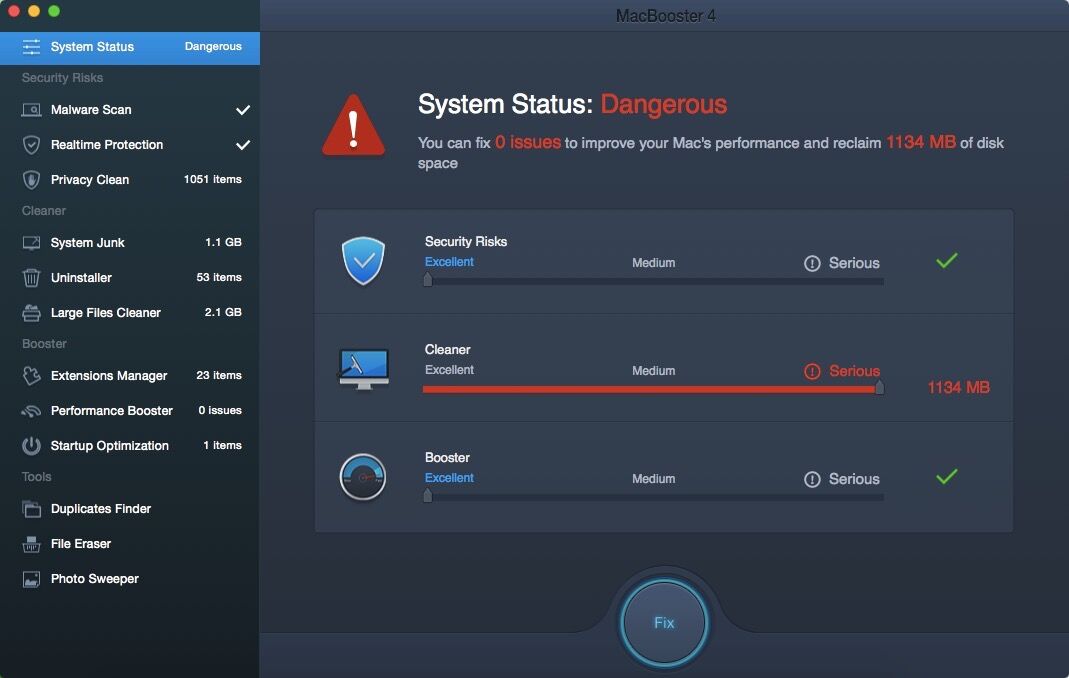This screenshot has height=678, width=1069.
Task: Click the '0 issues' Performance Booster count
Action: tap(220, 411)
